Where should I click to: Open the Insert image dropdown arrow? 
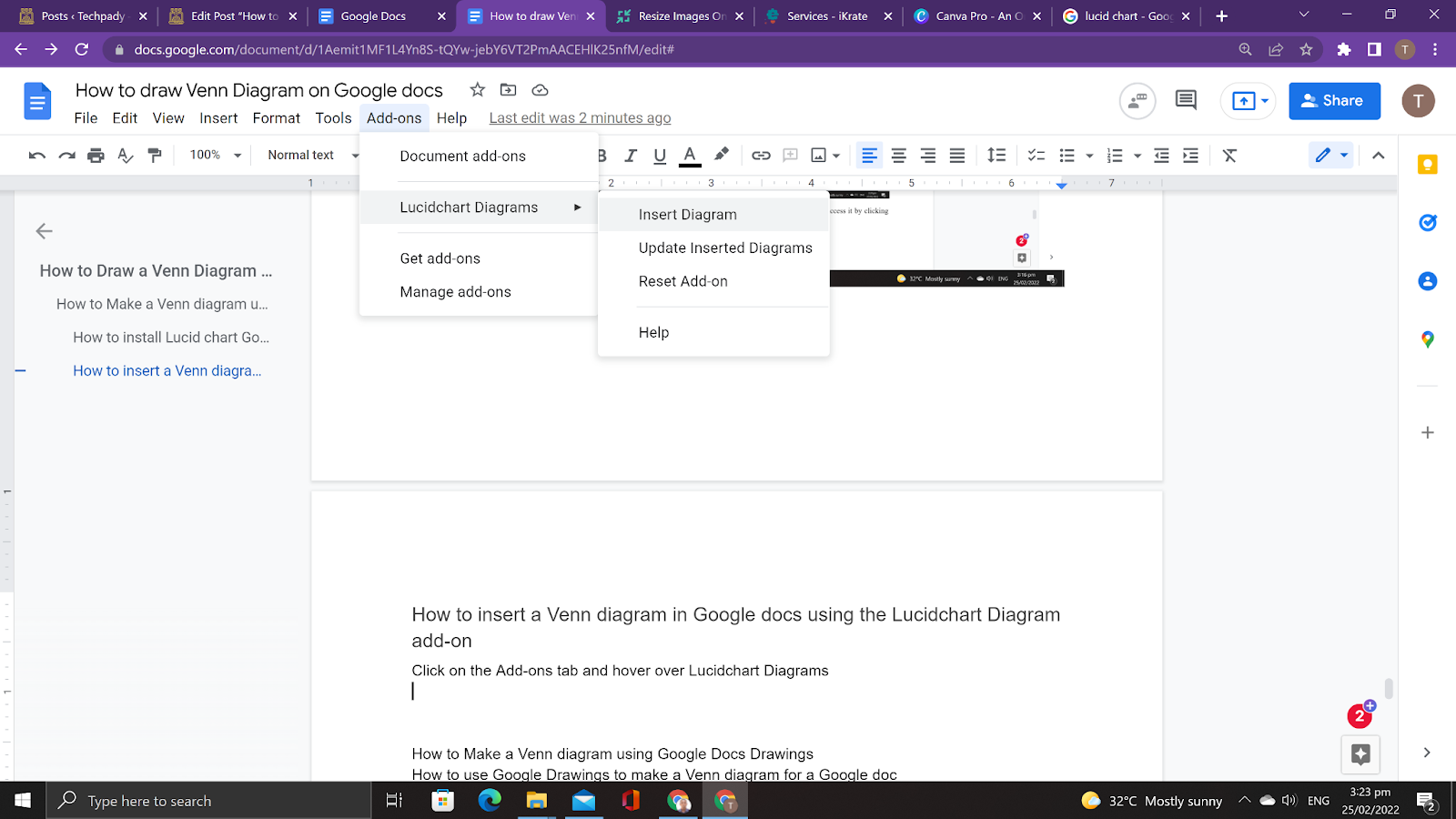coord(836,156)
